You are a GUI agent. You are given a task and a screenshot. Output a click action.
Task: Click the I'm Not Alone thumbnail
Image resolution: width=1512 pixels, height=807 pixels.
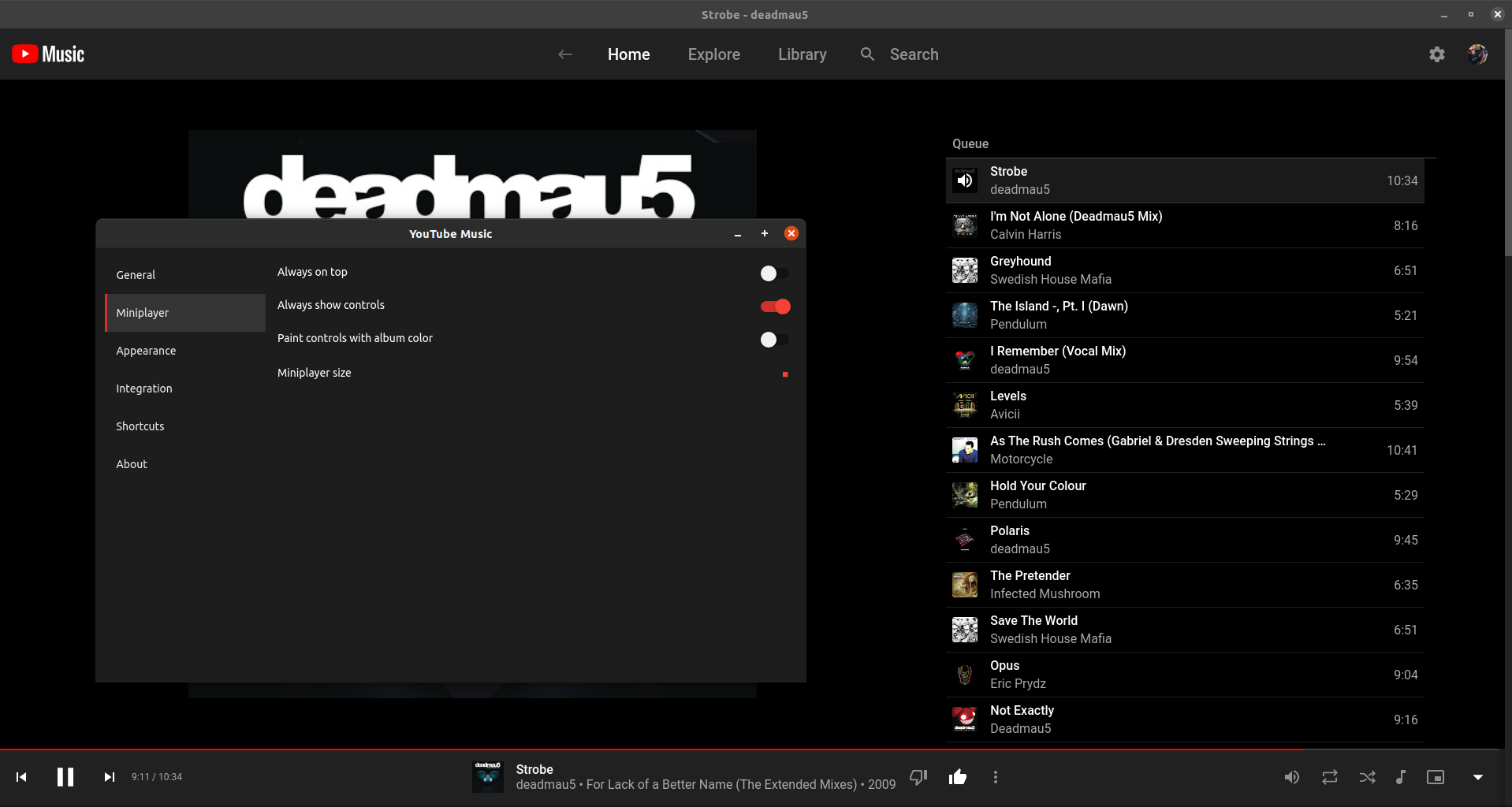[x=965, y=225]
